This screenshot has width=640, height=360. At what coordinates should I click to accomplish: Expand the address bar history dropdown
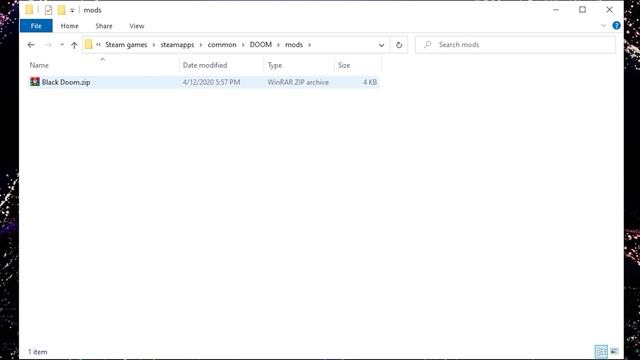tap(381, 45)
